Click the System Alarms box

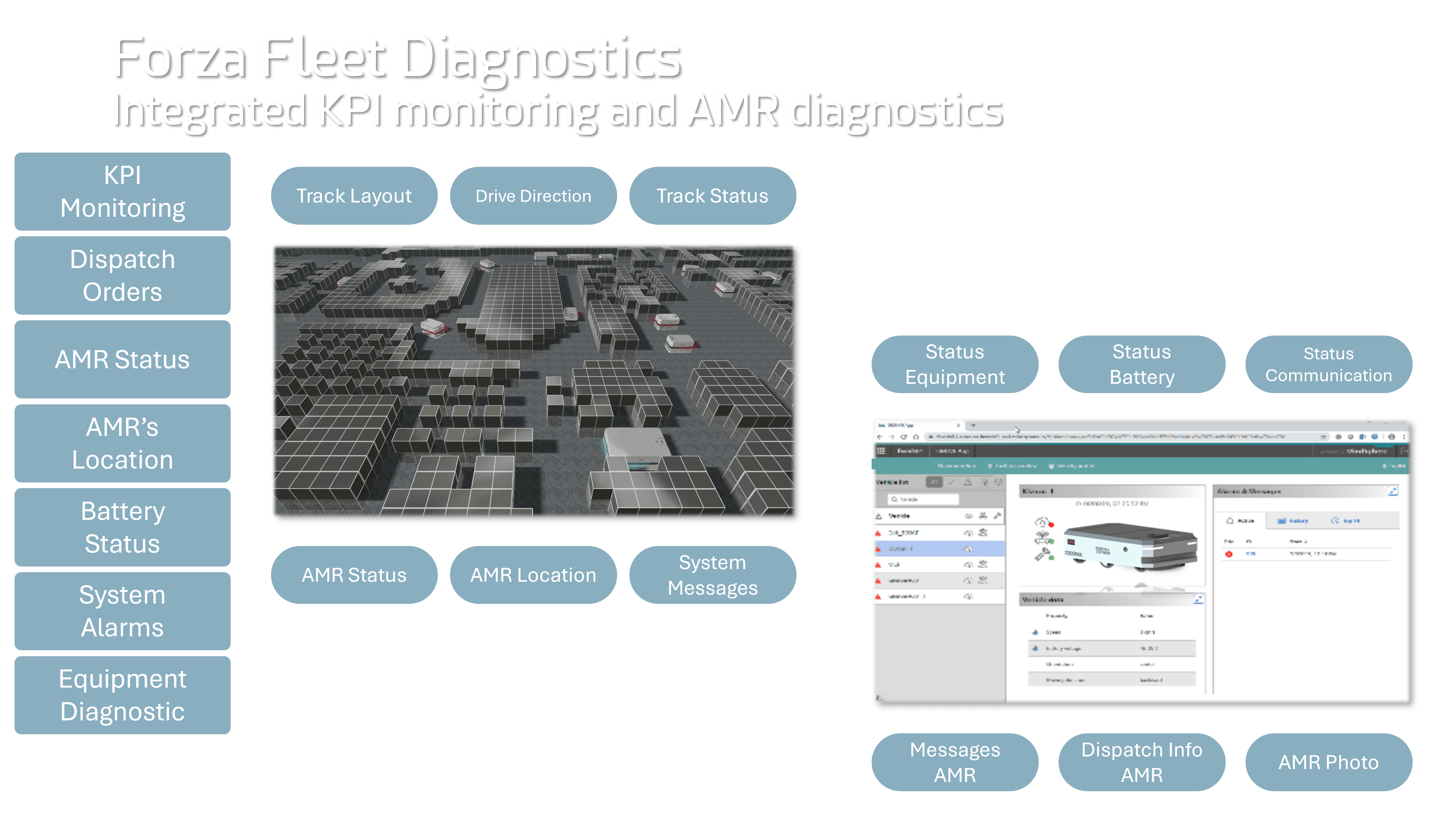coord(123,612)
